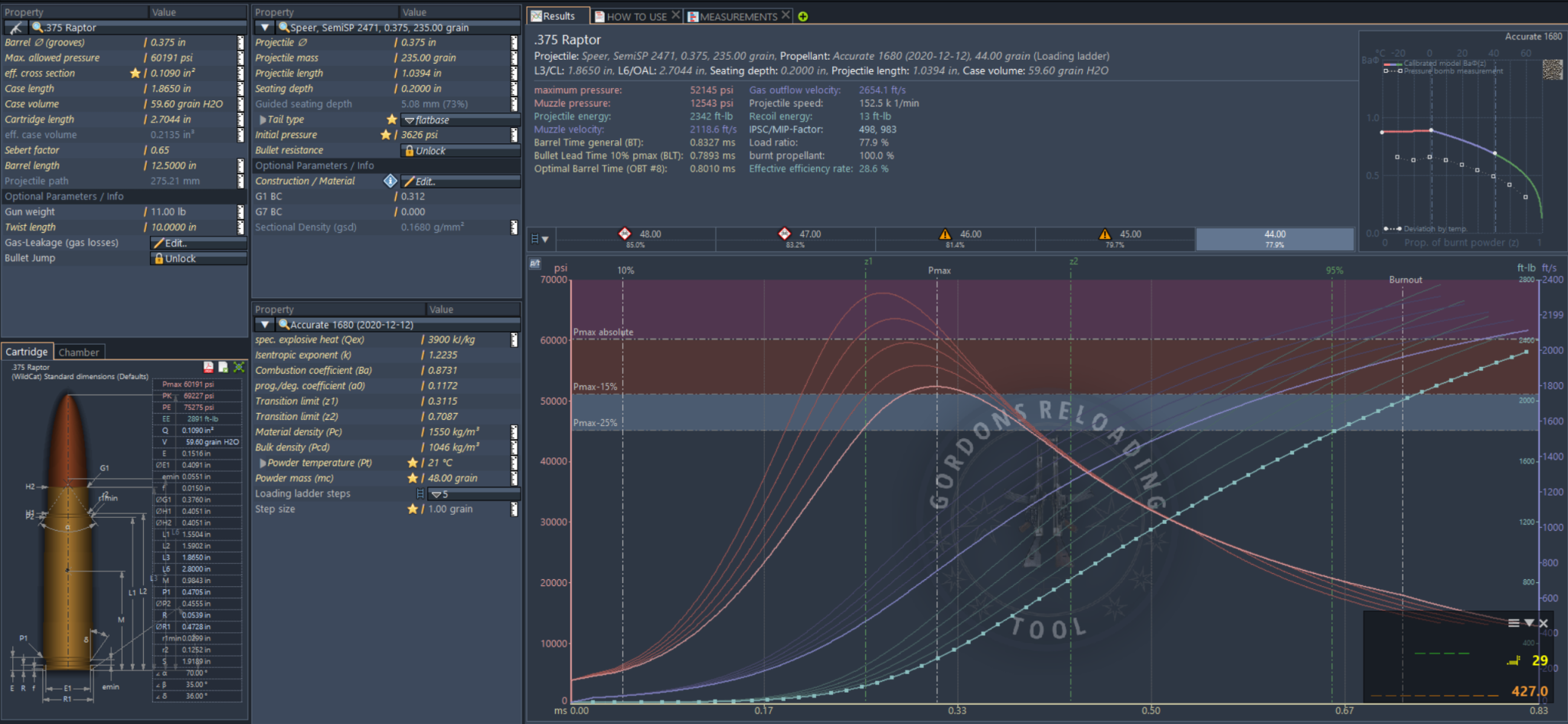Click the star next to Step size

pos(413,509)
